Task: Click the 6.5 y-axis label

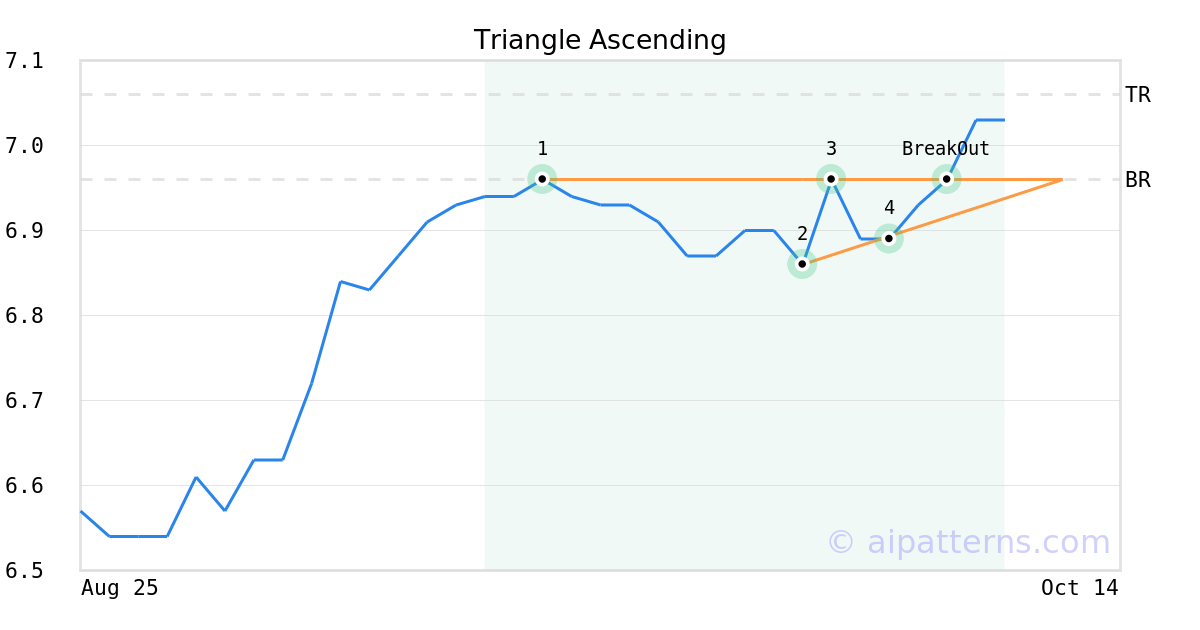Action: 25,571
